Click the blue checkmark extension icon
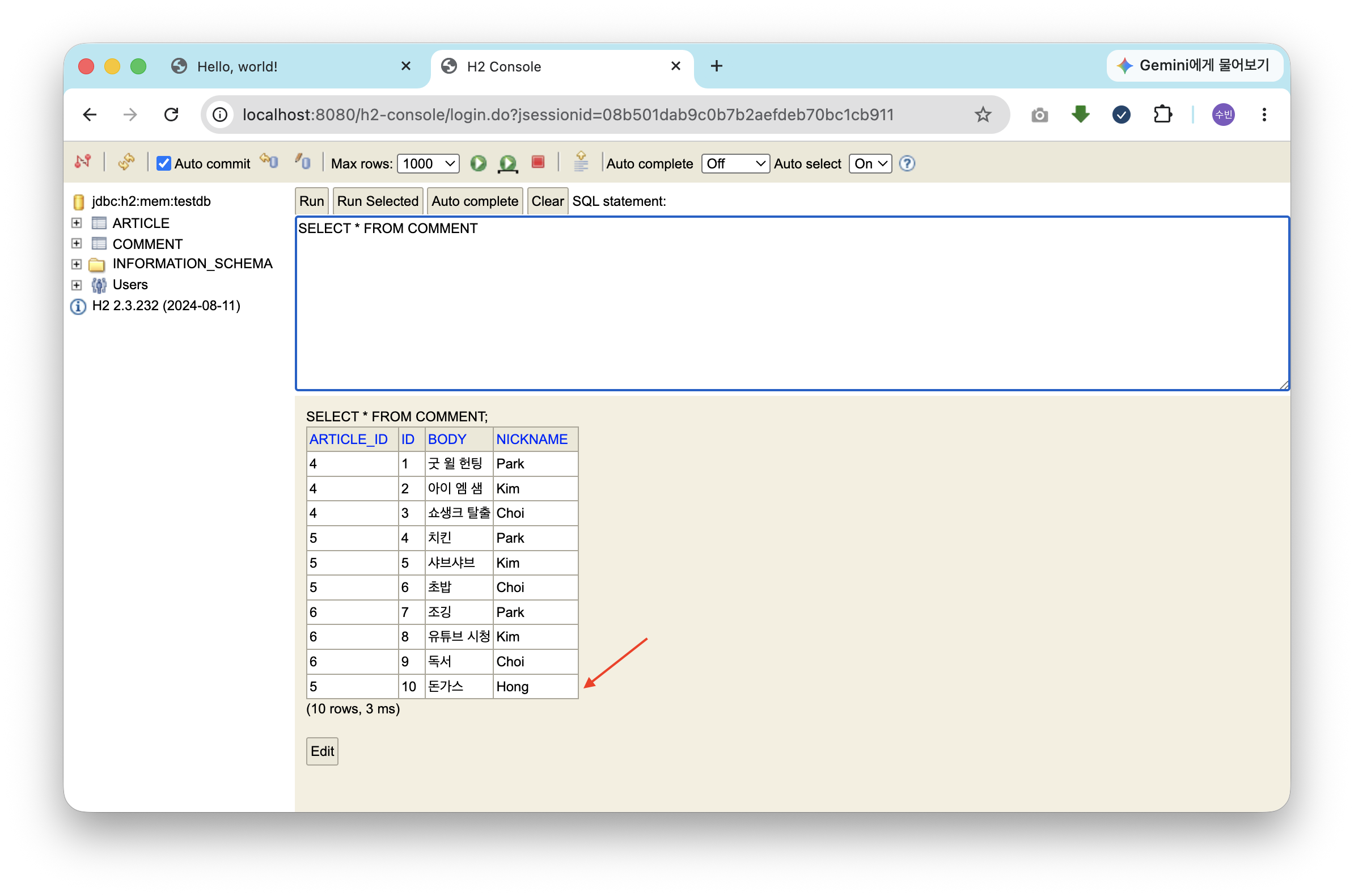This screenshot has width=1354, height=896. [1121, 115]
